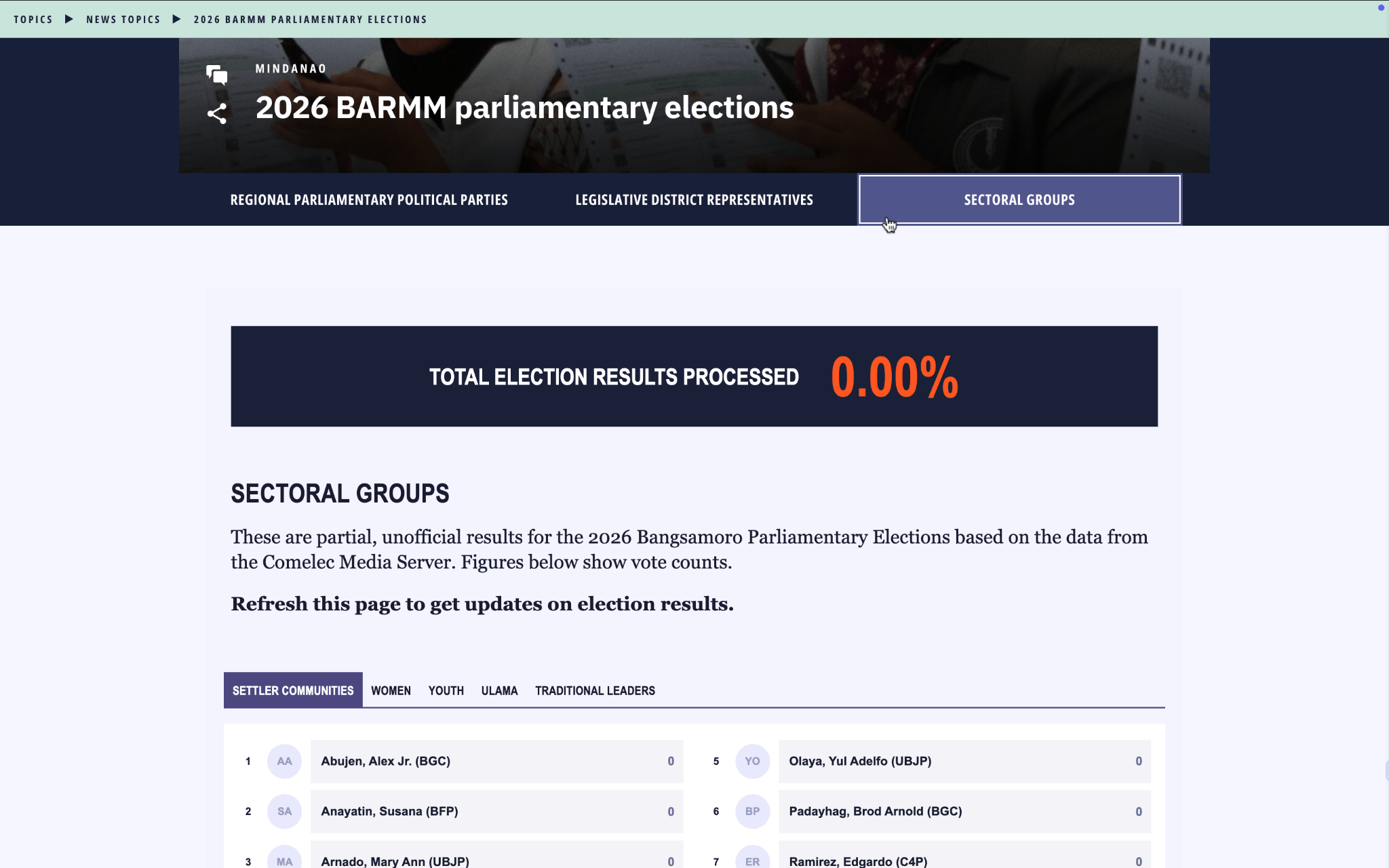
Task: Click the BP avatar for Padayhag
Action: (752, 811)
